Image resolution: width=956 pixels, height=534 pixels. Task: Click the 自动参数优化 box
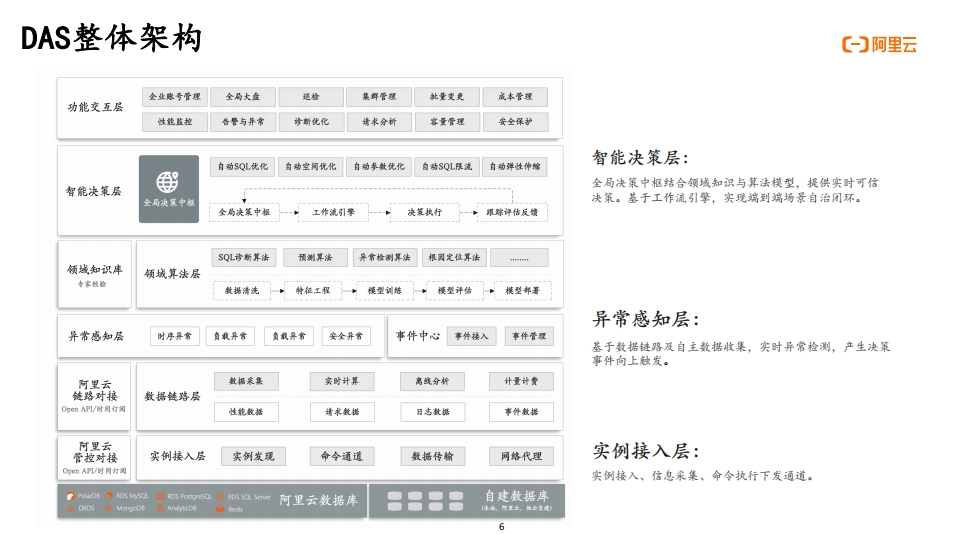(x=379, y=166)
